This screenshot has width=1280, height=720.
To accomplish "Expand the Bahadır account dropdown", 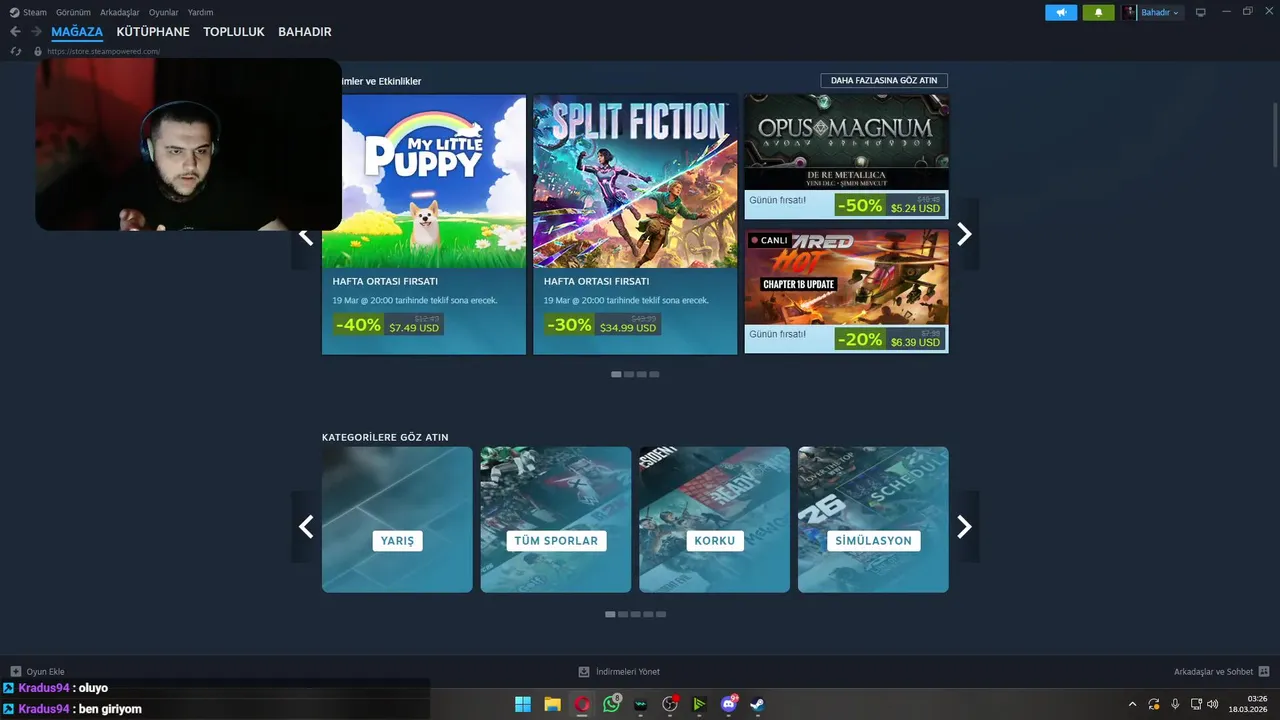I will coord(1176,13).
